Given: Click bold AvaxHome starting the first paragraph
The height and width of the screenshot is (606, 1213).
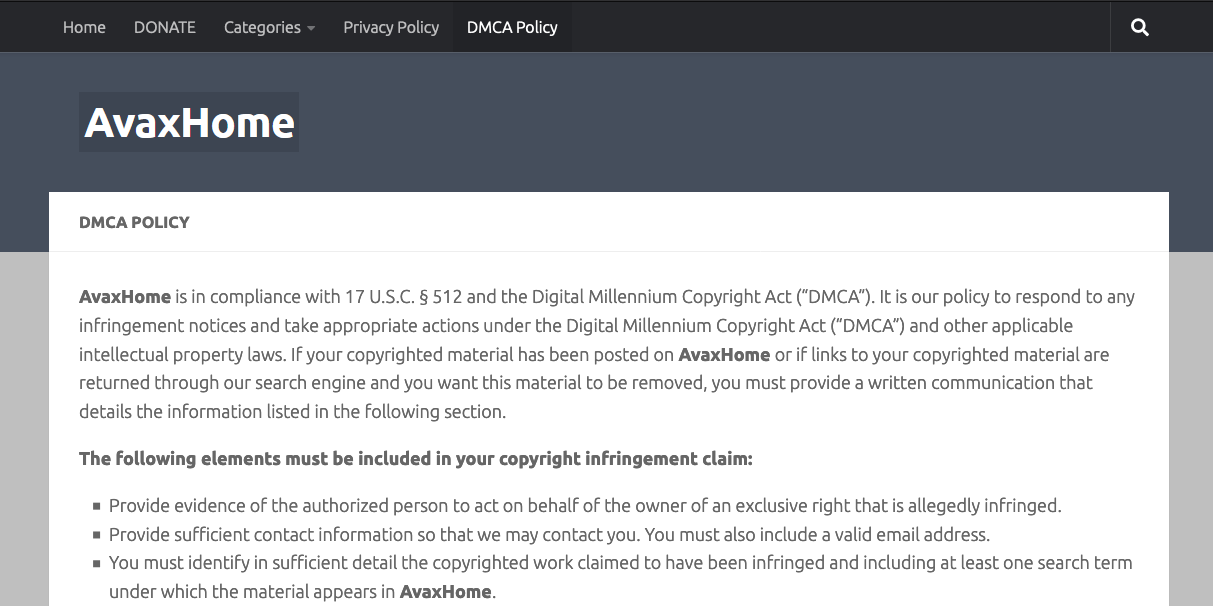Looking at the screenshot, I should click(125, 296).
